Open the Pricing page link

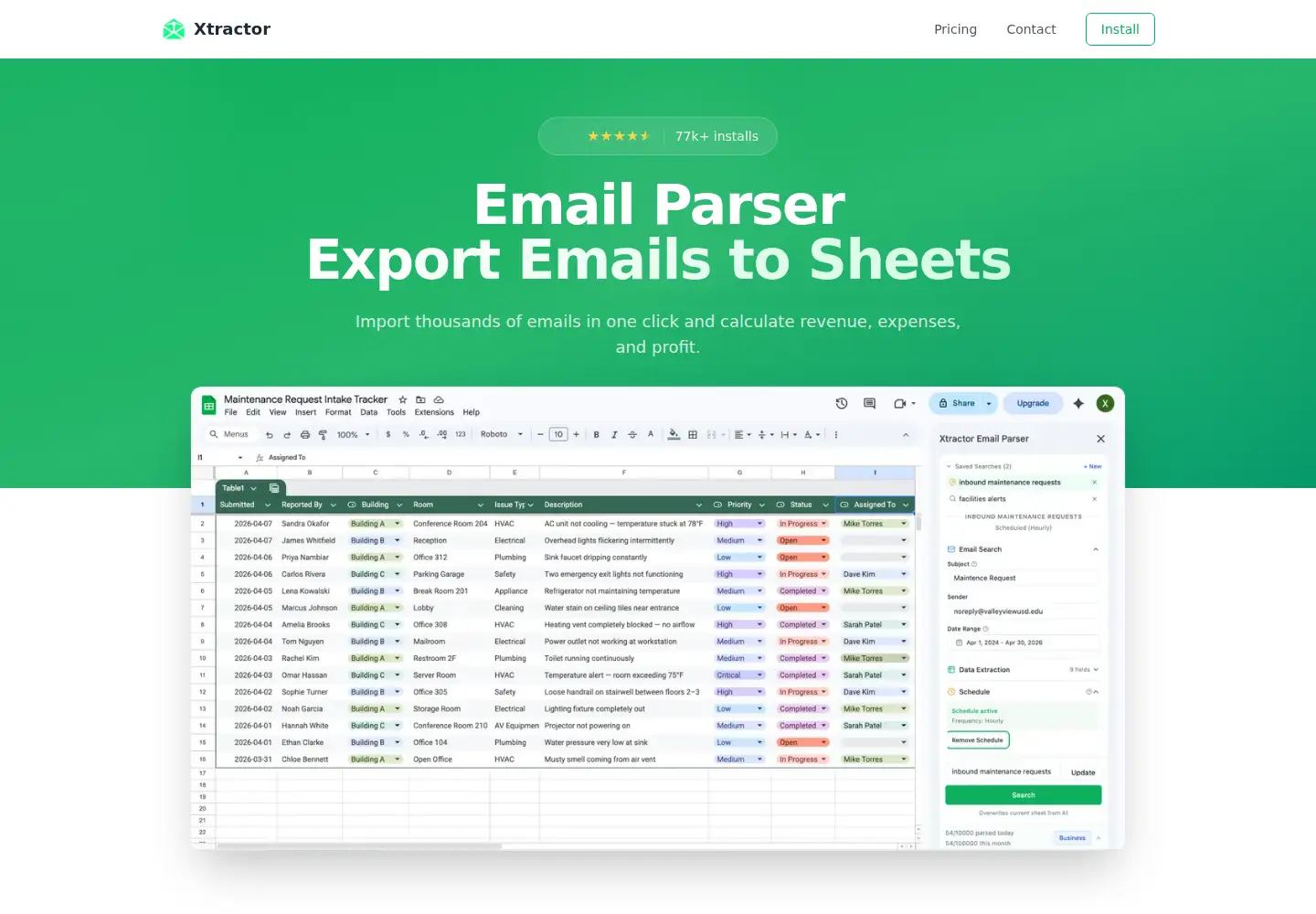point(955,29)
